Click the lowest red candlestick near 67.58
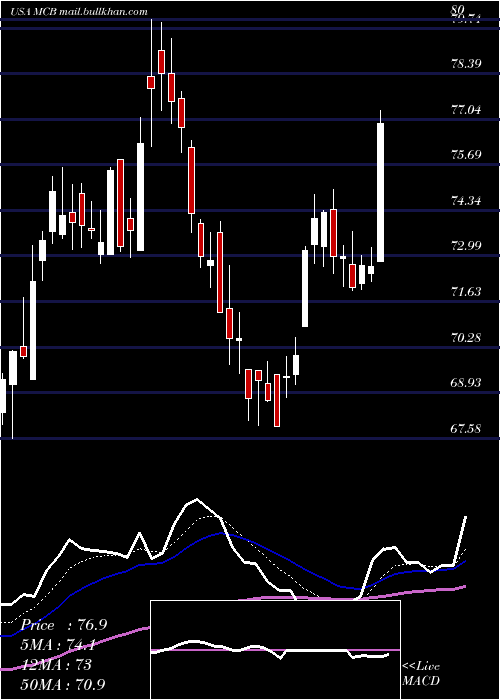 (x=277, y=400)
